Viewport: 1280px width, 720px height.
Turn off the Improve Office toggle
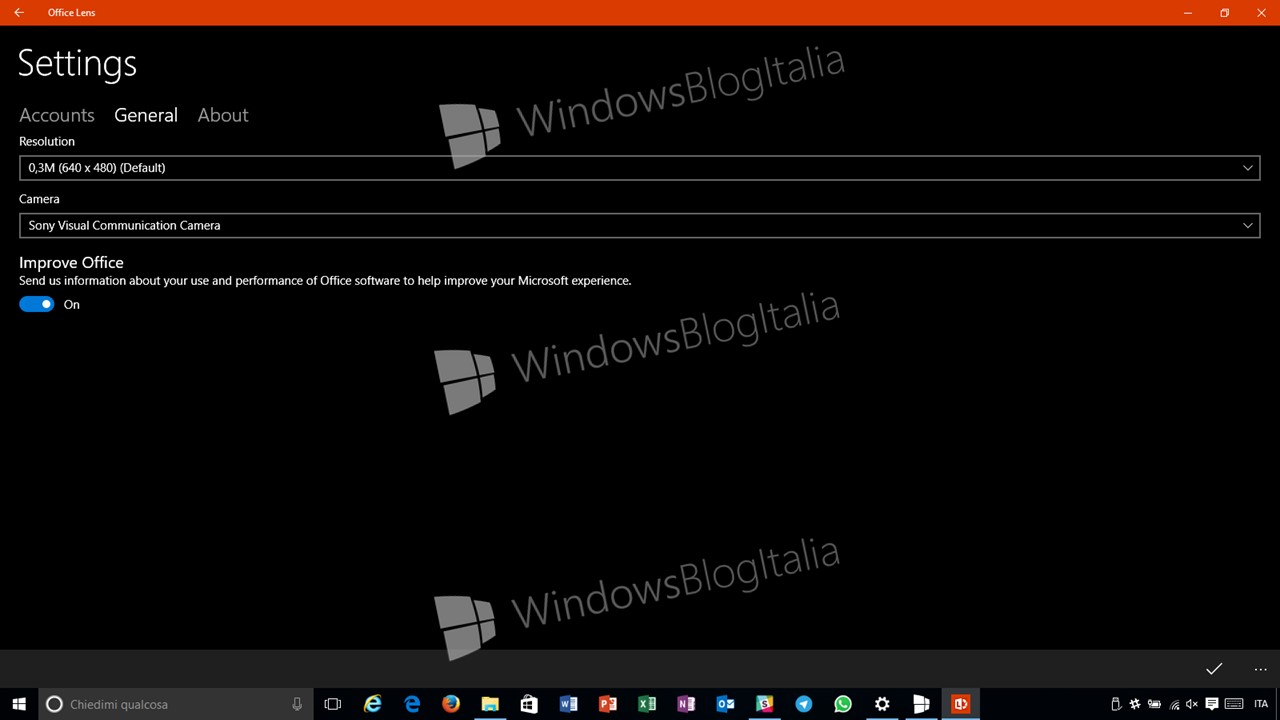(x=37, y=304)
